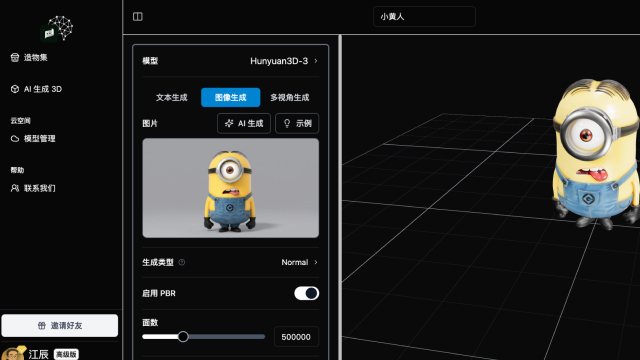Click the 示例 examples button
This screenshot has width=640, height=360.
[x=297, y=123]
